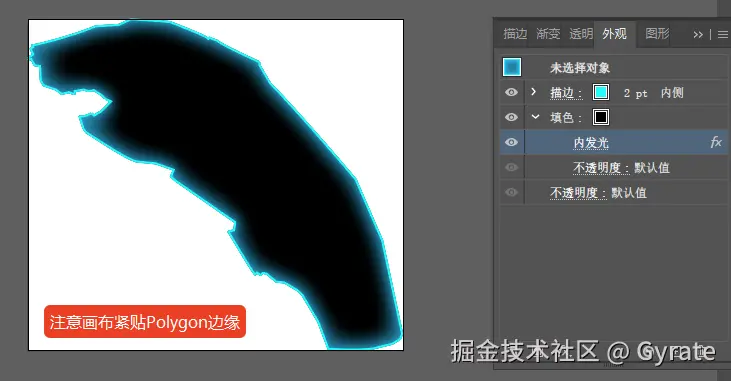Open the panel hamburger menu
Screen dimensions: 731x381
pos(723,35)
